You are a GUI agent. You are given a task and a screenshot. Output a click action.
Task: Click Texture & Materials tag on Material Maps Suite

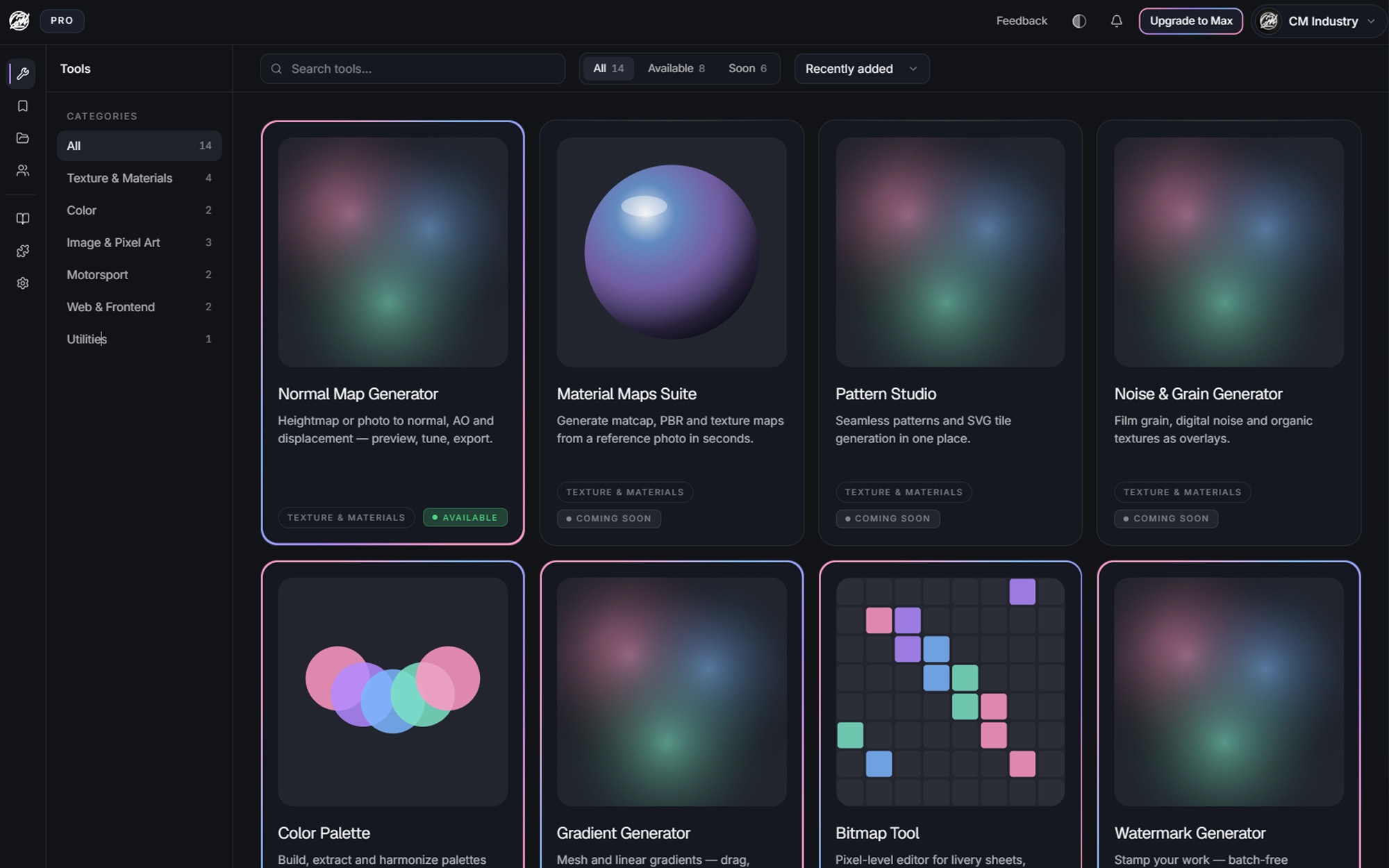[624, 492]
